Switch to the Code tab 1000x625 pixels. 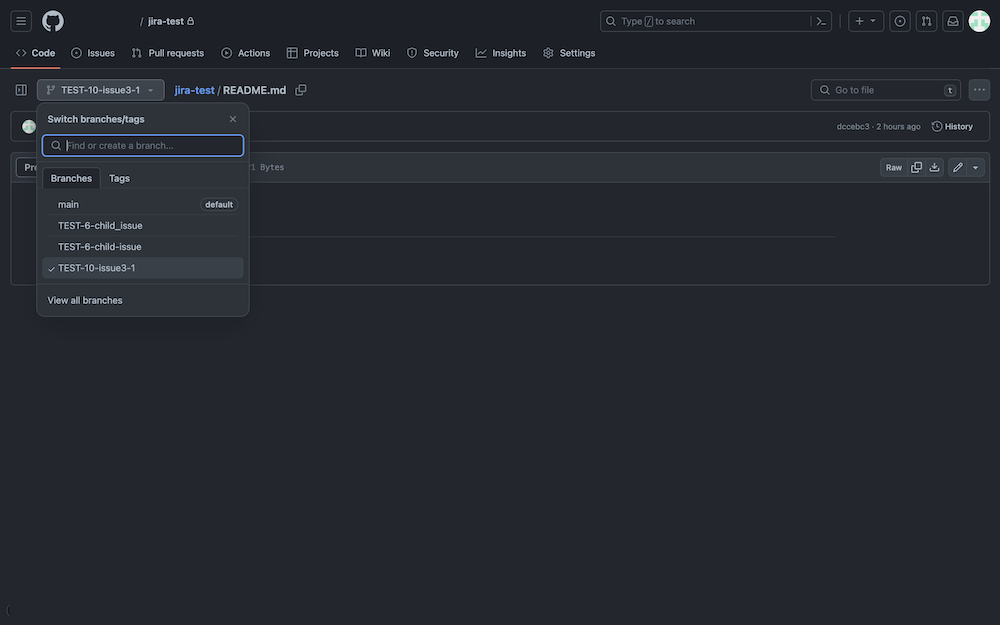[x=36, y=53]
